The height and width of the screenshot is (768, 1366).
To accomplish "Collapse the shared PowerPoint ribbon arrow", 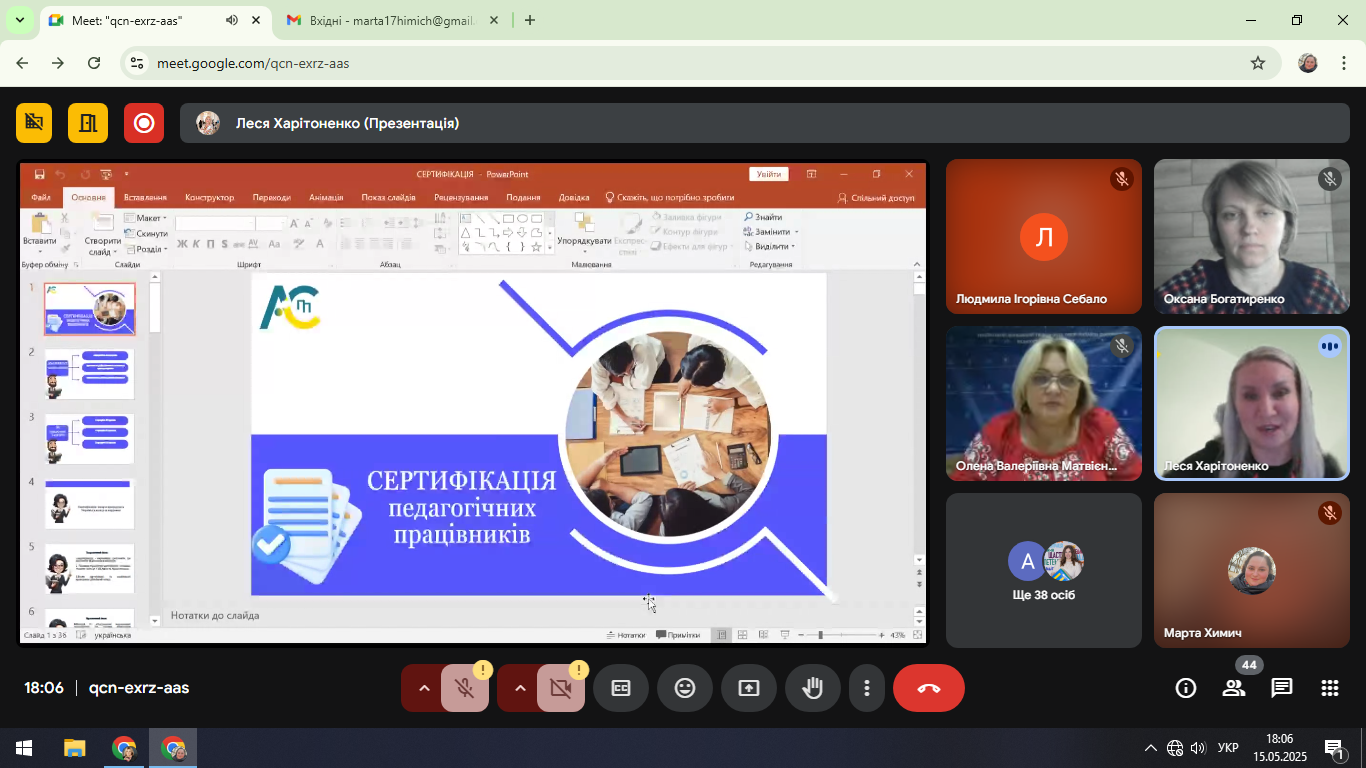I will tap(918, 264).
